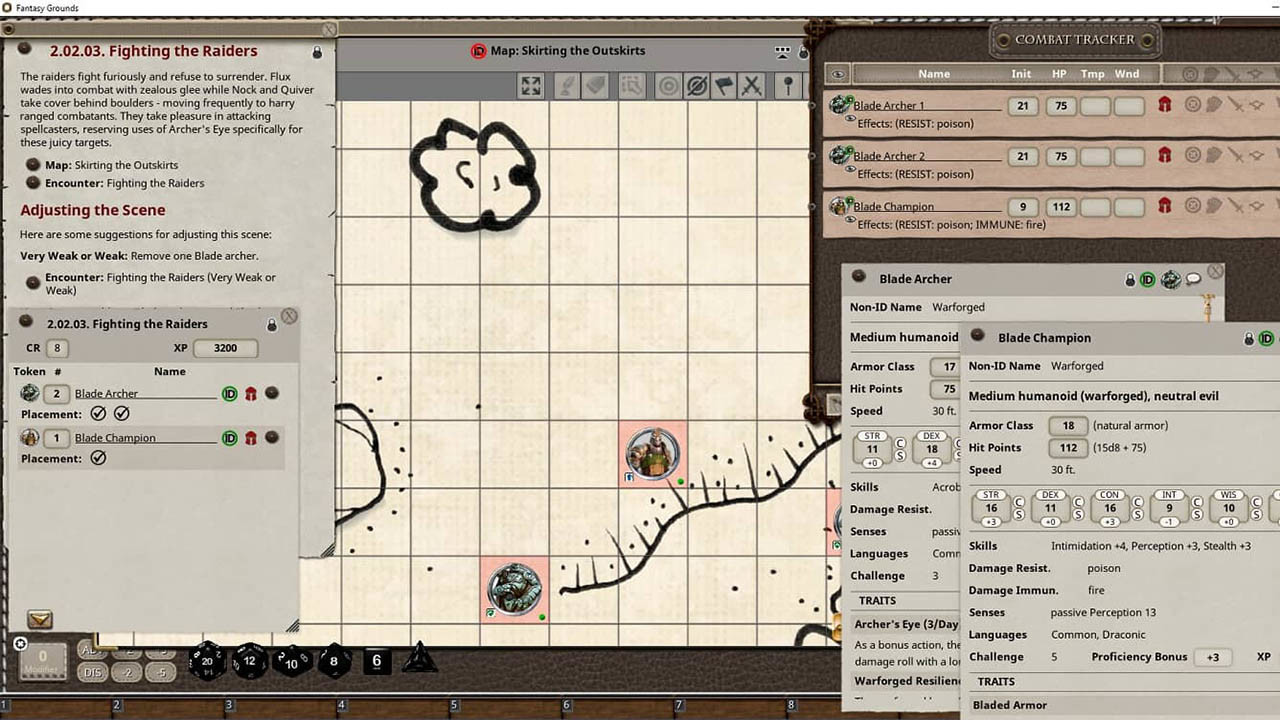1280x720 pixels.
Task: Click the flag marker icon on map toolbar
Action: pos(723,86)
